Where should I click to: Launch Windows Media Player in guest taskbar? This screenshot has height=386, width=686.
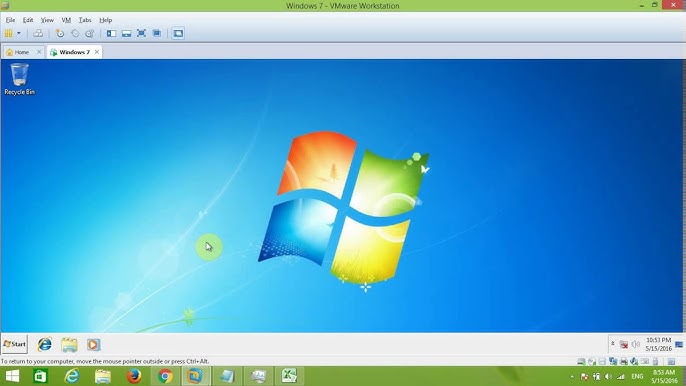point(93,344)
